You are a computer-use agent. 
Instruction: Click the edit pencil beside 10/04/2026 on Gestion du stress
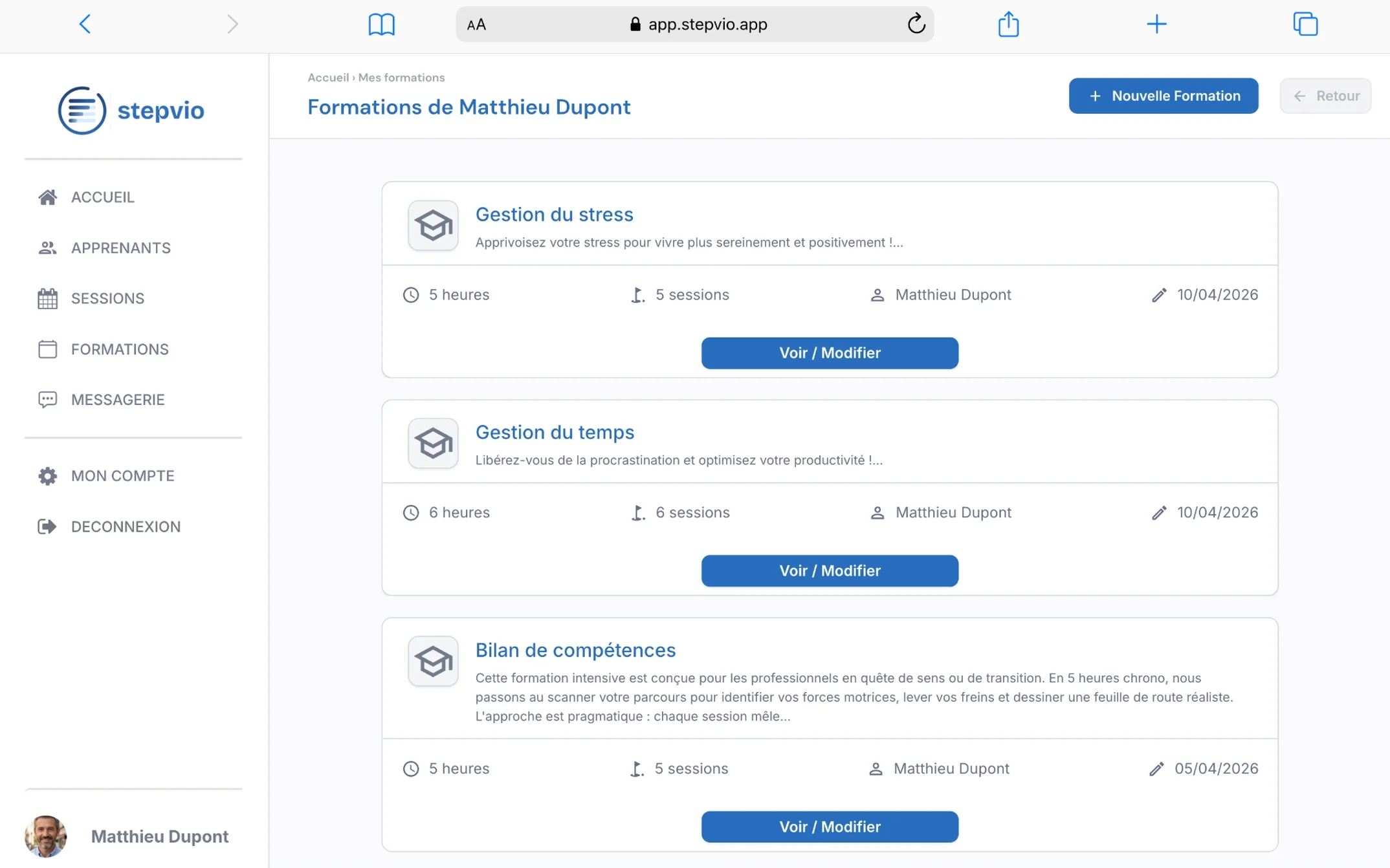[x=1158, y=294]
